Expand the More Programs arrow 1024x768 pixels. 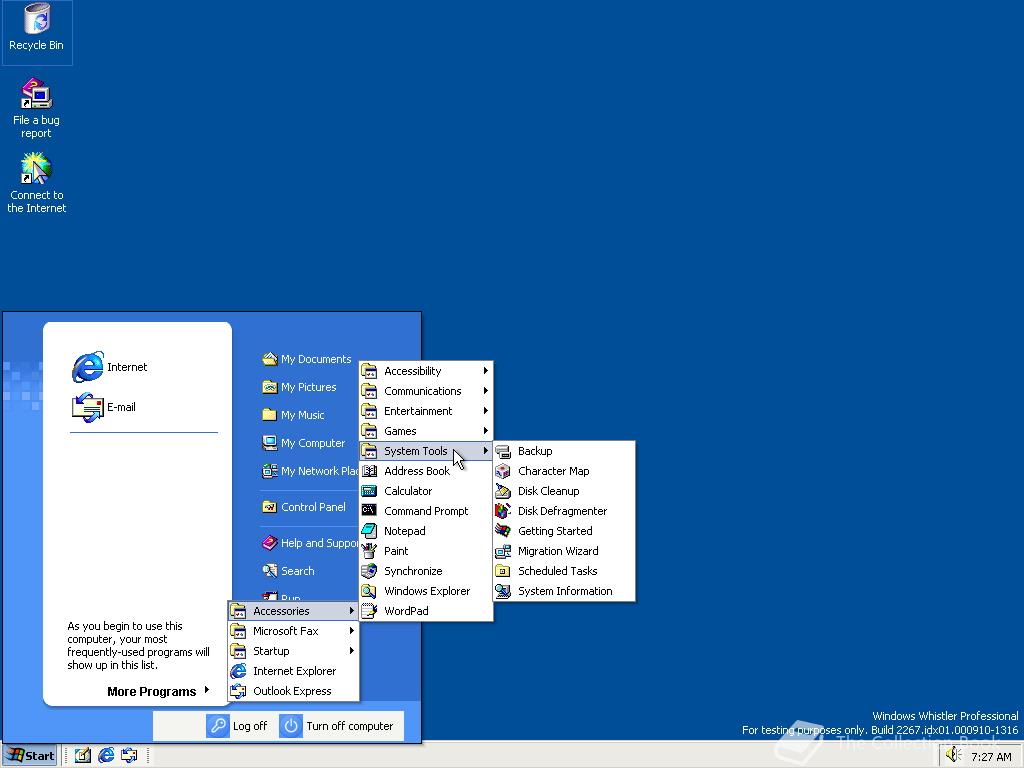tap(207, 690)
